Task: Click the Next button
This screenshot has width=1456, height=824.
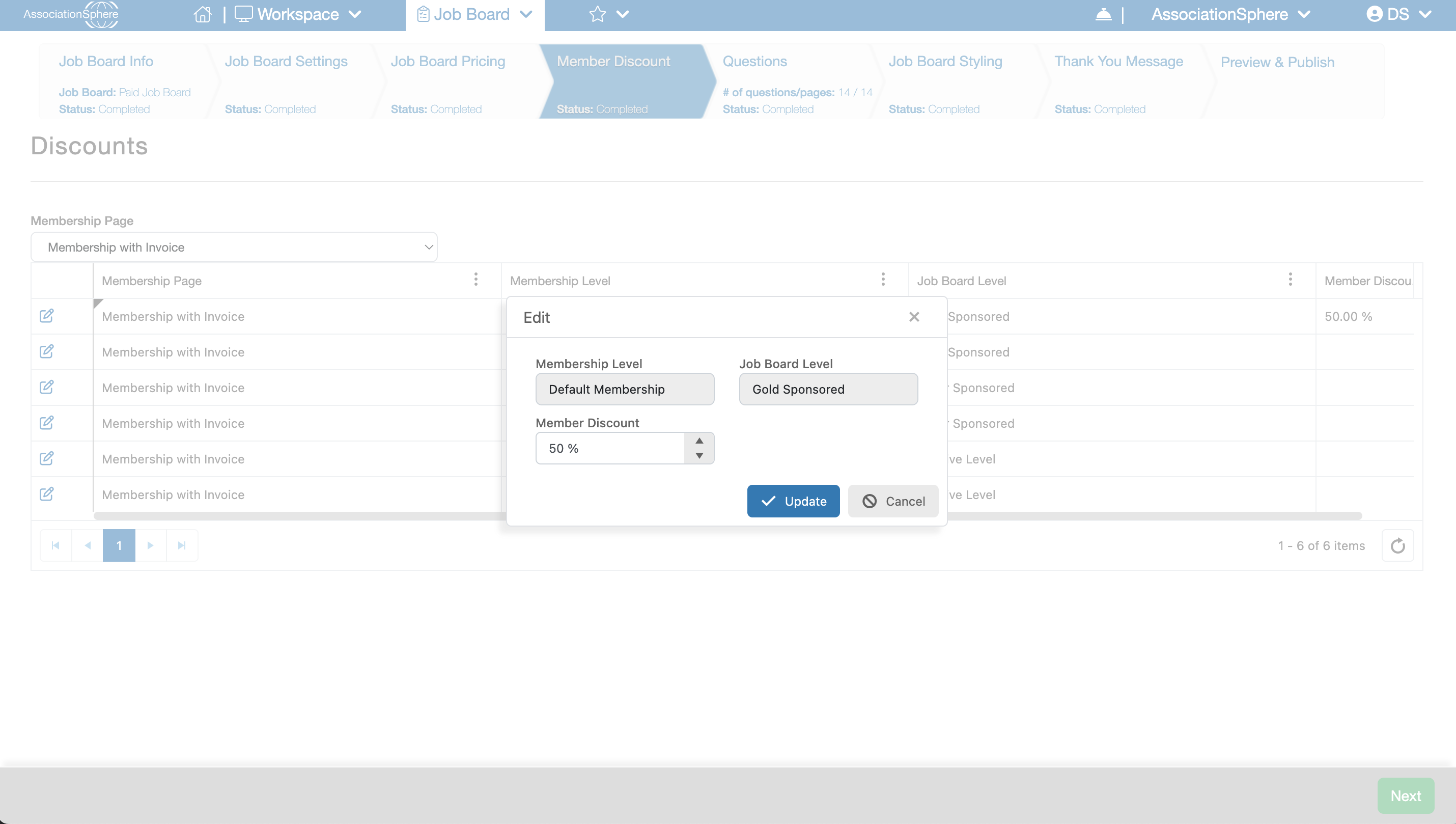Action: pyautogui.click(x=1406, y=795)
